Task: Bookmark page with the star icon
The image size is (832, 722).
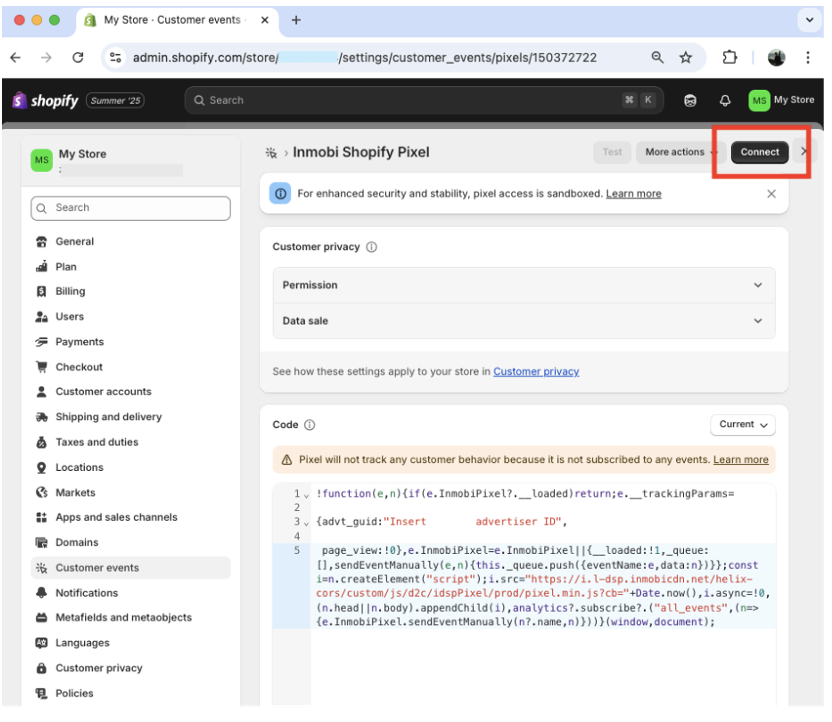Action: click(x=686, y=57)
